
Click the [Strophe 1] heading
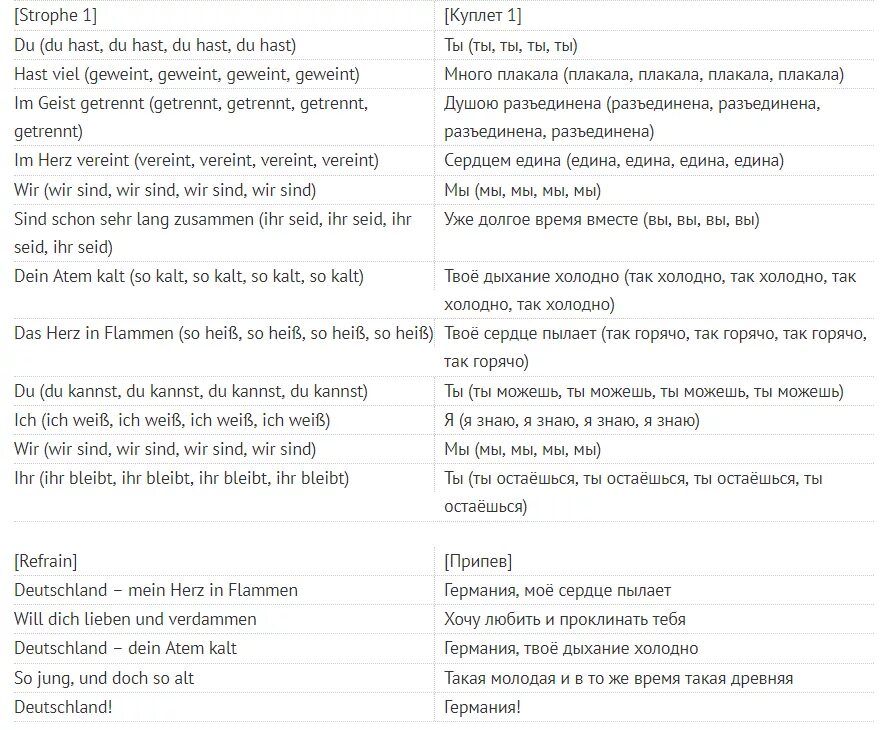pos(56,15)
